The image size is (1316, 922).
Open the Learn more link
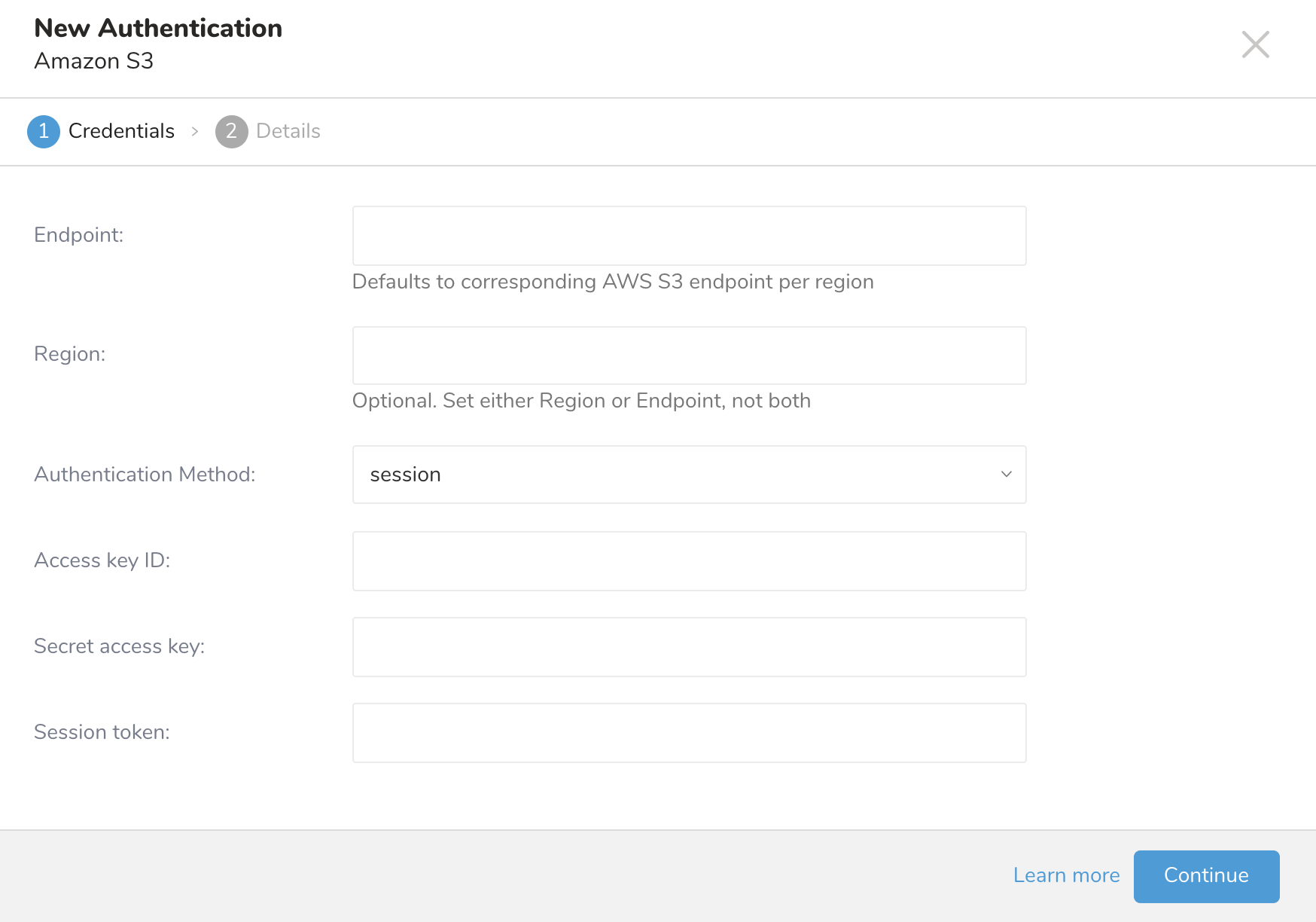click(x=1066, y=875)
